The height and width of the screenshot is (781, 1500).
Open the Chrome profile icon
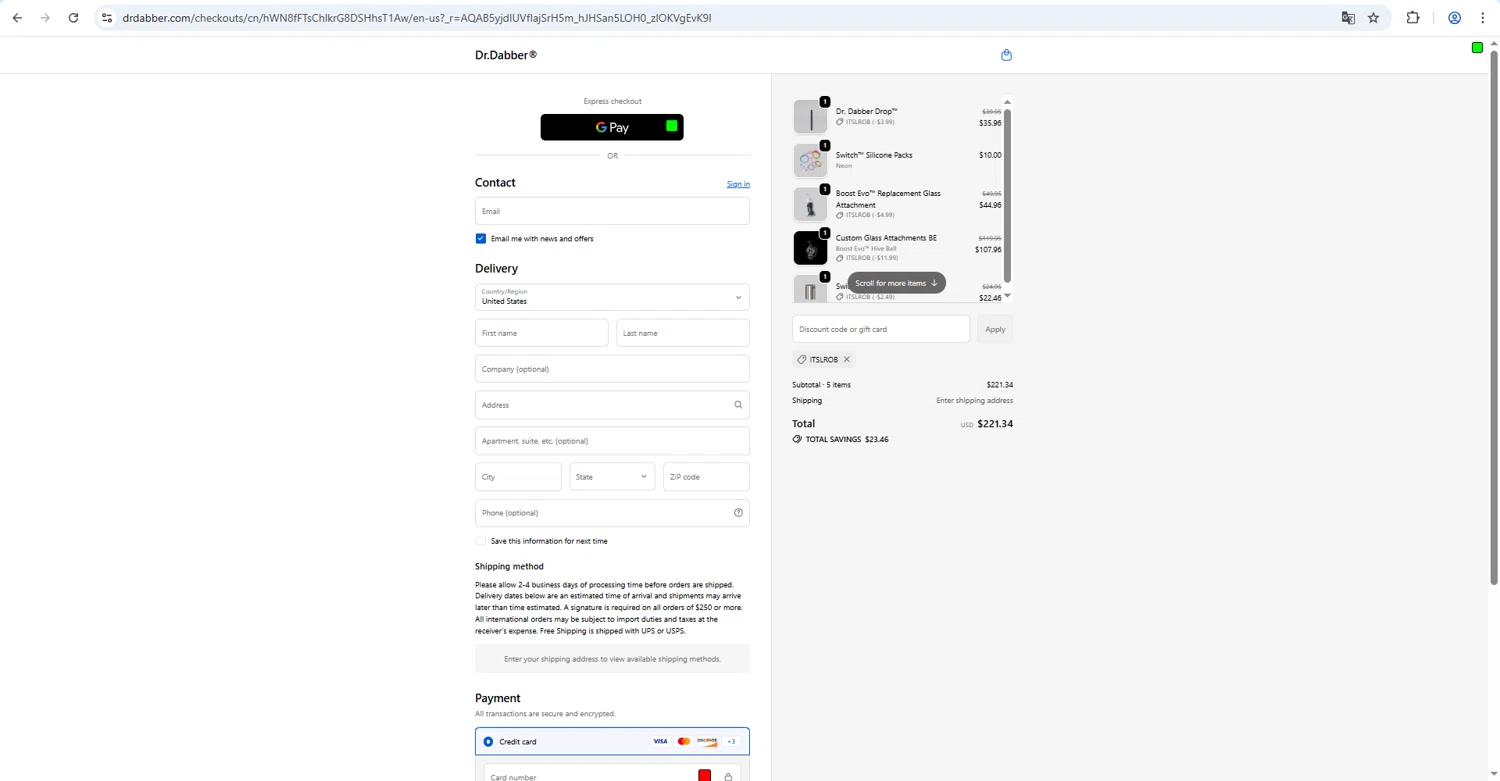tap(1455, 18)
